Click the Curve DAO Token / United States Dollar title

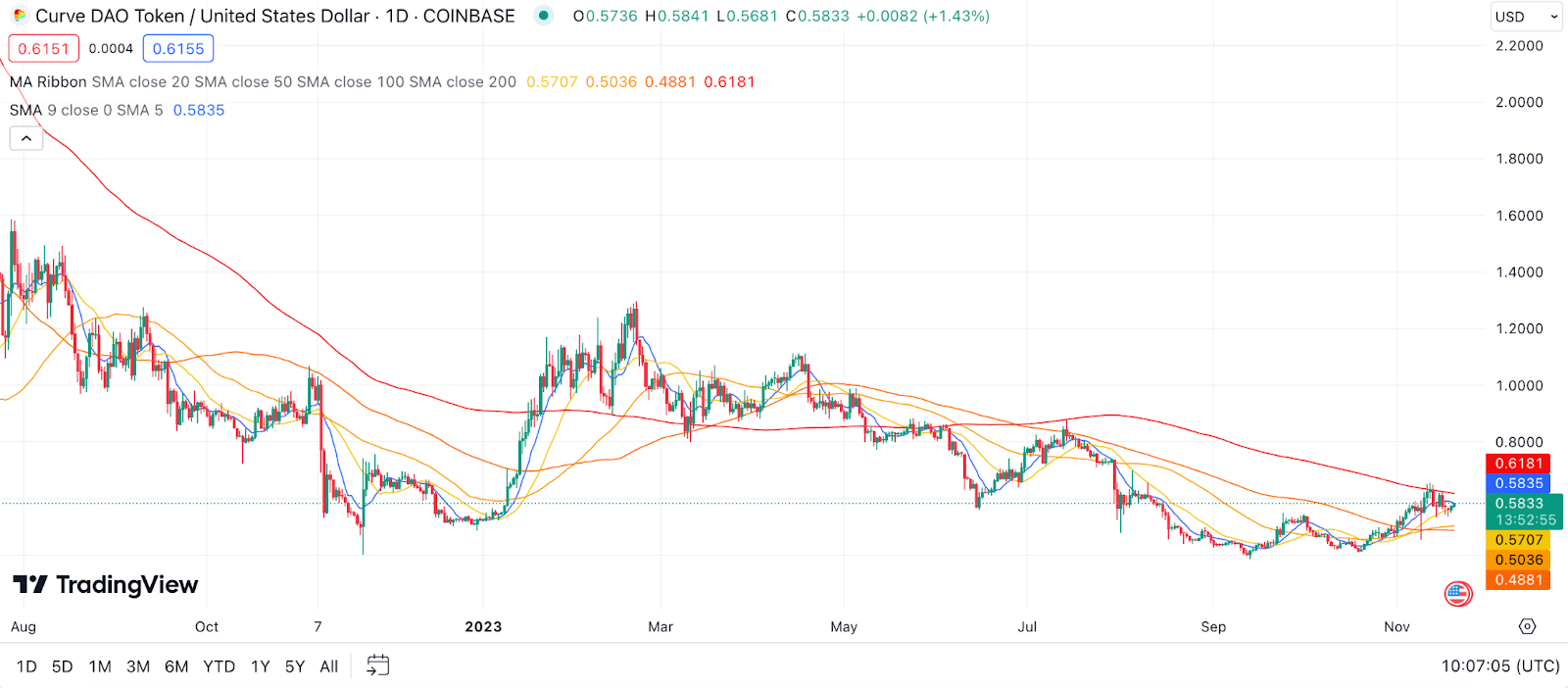(x=203, y=16)
